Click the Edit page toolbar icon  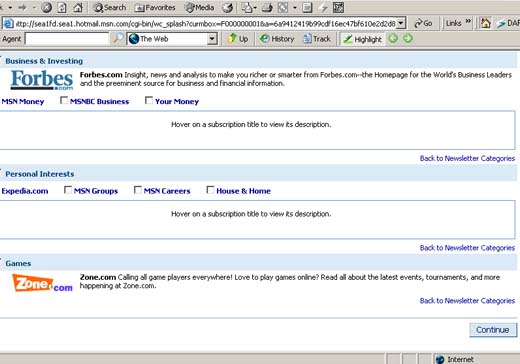[283, 7]
